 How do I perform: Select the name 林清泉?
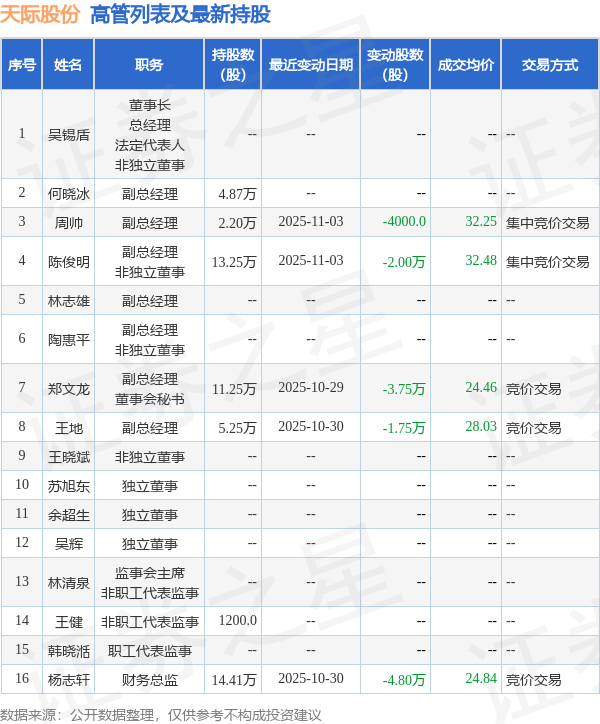pos(68,583)
